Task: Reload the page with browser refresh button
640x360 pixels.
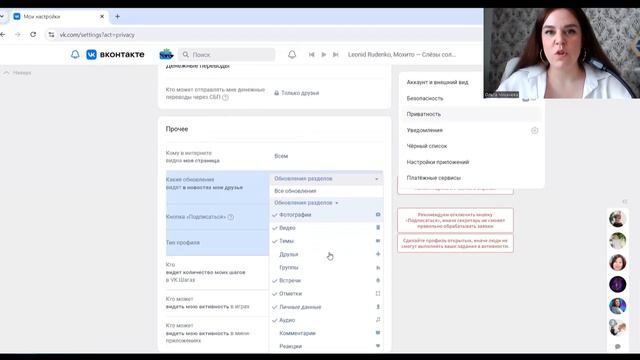Action: (x=33, y=35)
